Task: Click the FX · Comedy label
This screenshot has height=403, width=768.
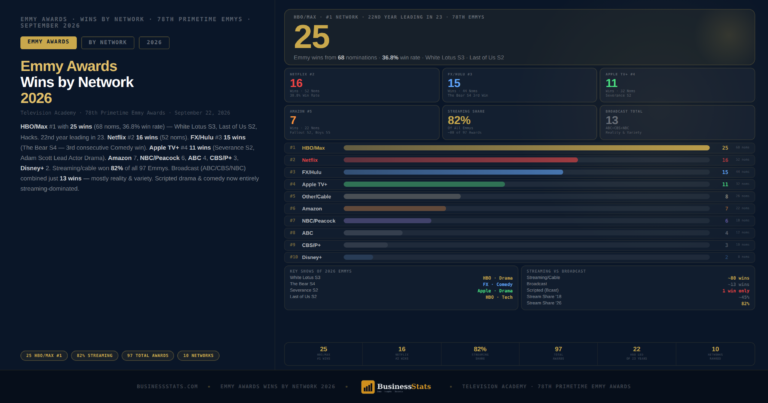Action: pyautogui.click(x=498, y=284)
